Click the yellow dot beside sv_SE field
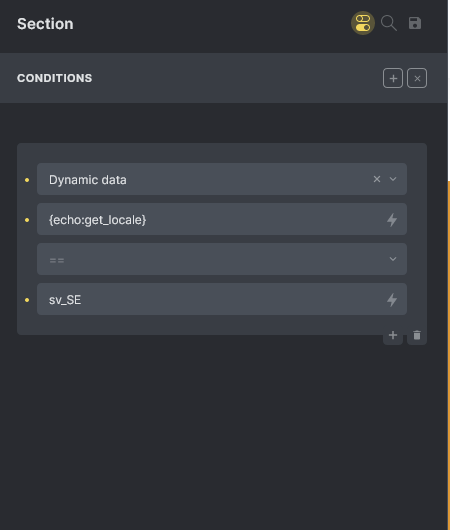This screenshot has height=530, width=450. pyautogui.click(x=27, y=300)
